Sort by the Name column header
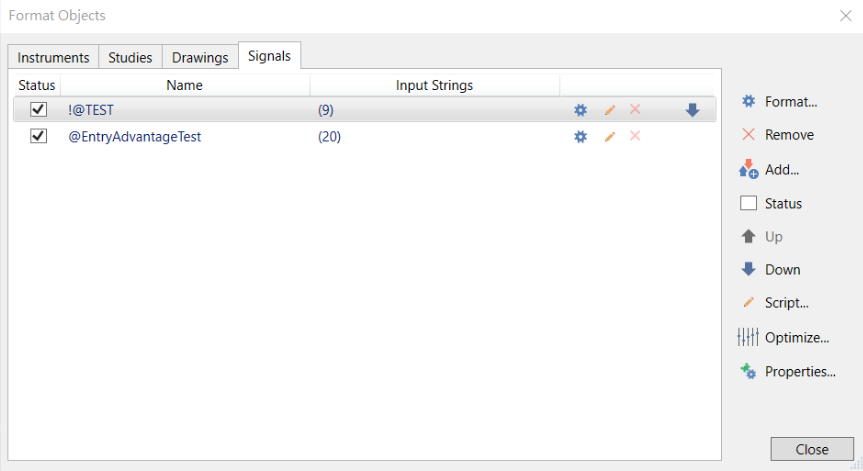 click(185, 85)
